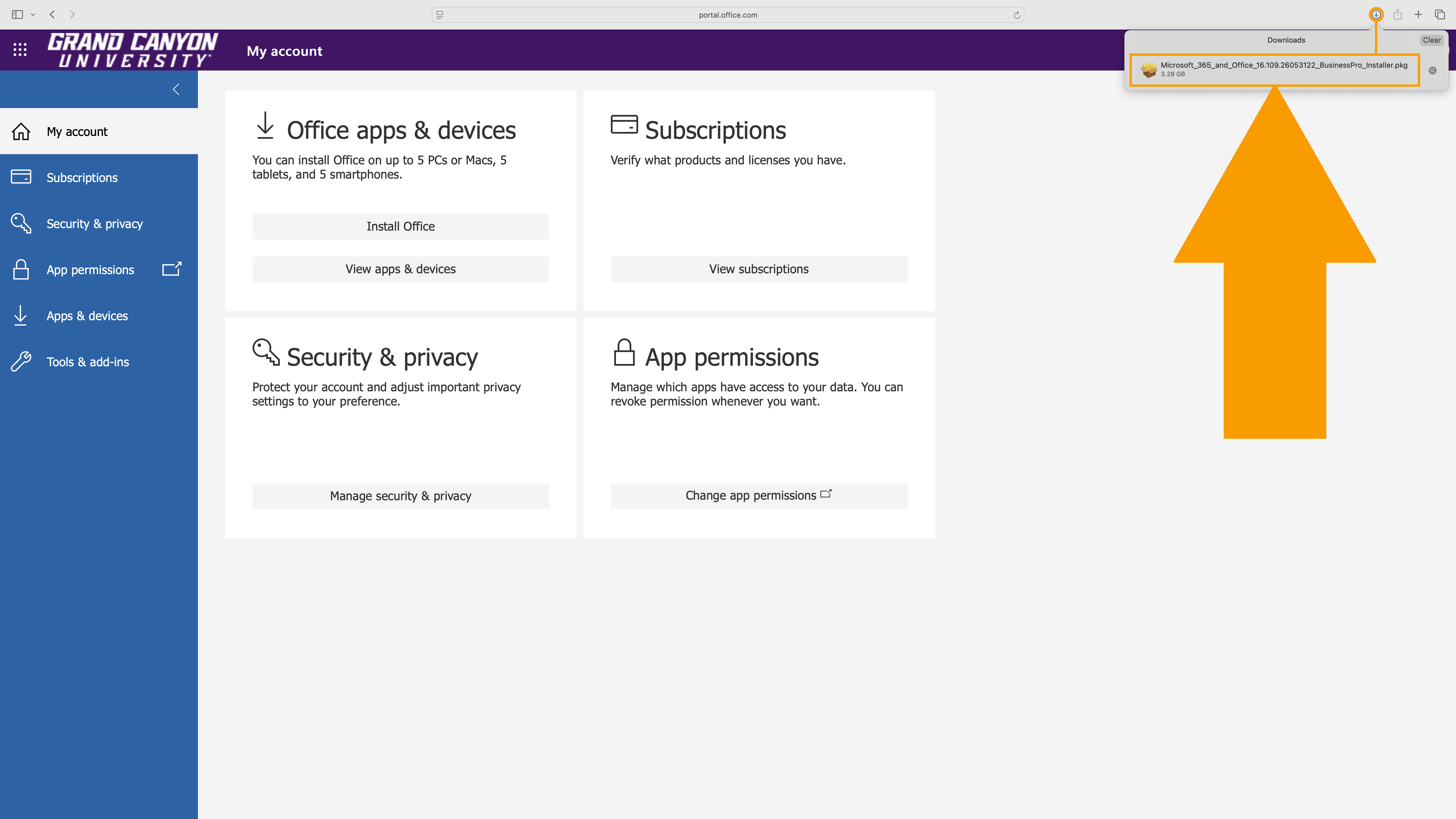
Task: Click 'Verify what products and licenses you have.'
Action: click(x=728, y=160)
